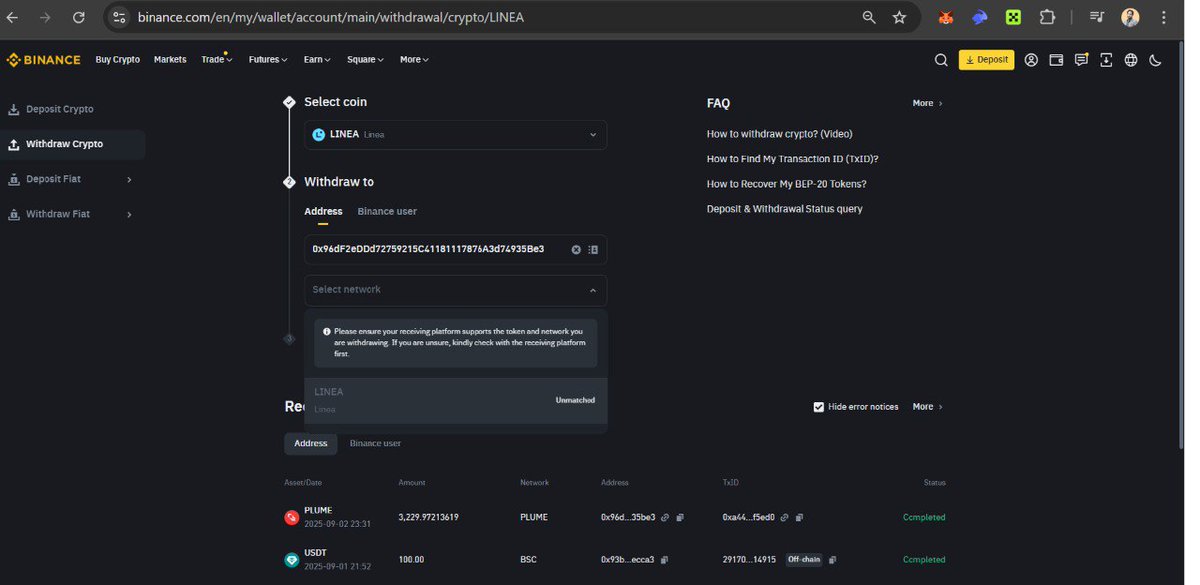Image resolution: width=1200 pixels, height=585 pixels.
Task: Open Binance header search icon
Action: [941, 60]
